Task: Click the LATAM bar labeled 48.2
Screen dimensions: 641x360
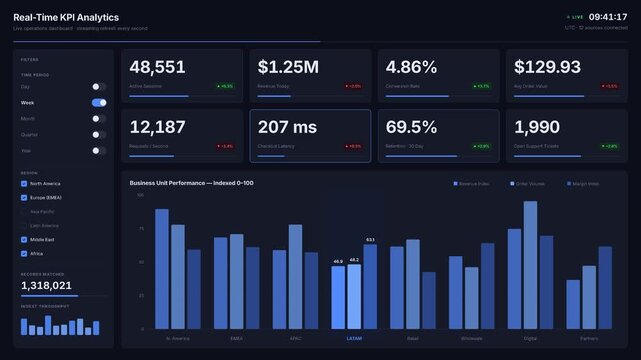Action: click(354, 297)
